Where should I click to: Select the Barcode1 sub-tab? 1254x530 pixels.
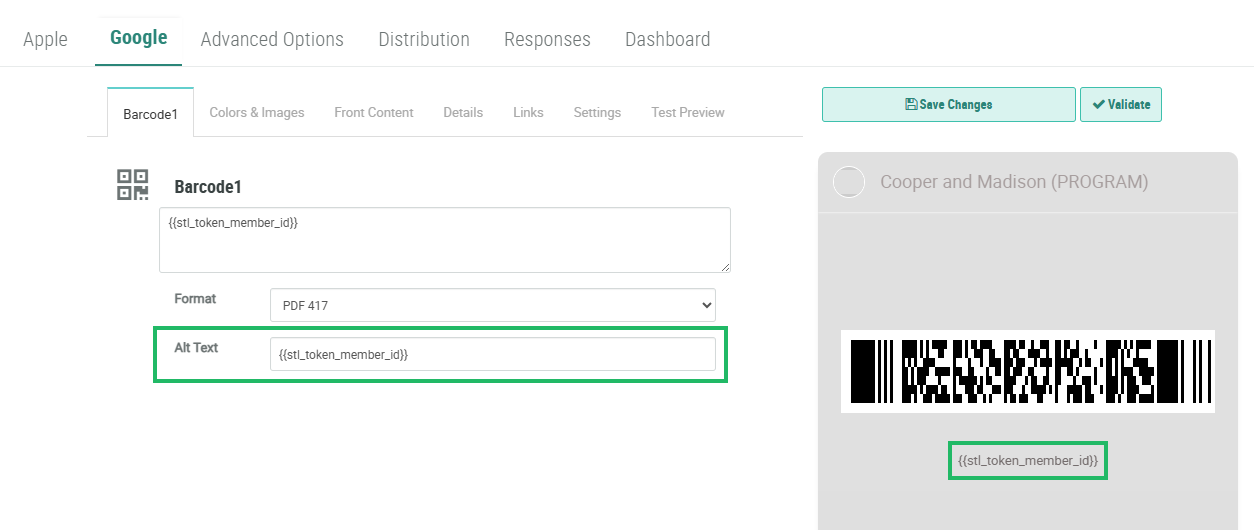pyautogui.click(x=150, y=113)
